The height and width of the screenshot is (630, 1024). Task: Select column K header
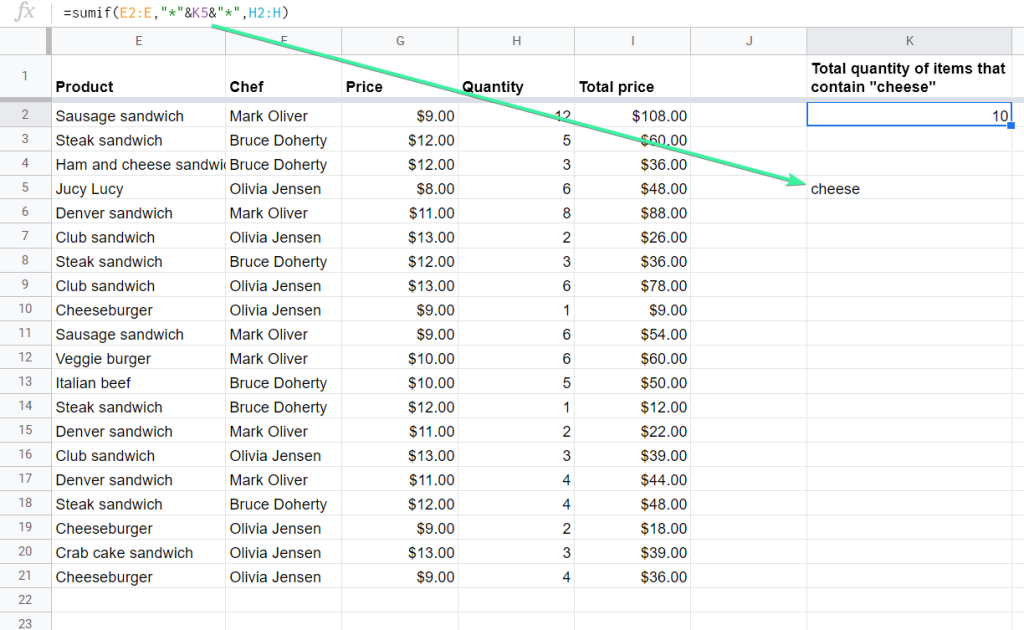[909, 41]
